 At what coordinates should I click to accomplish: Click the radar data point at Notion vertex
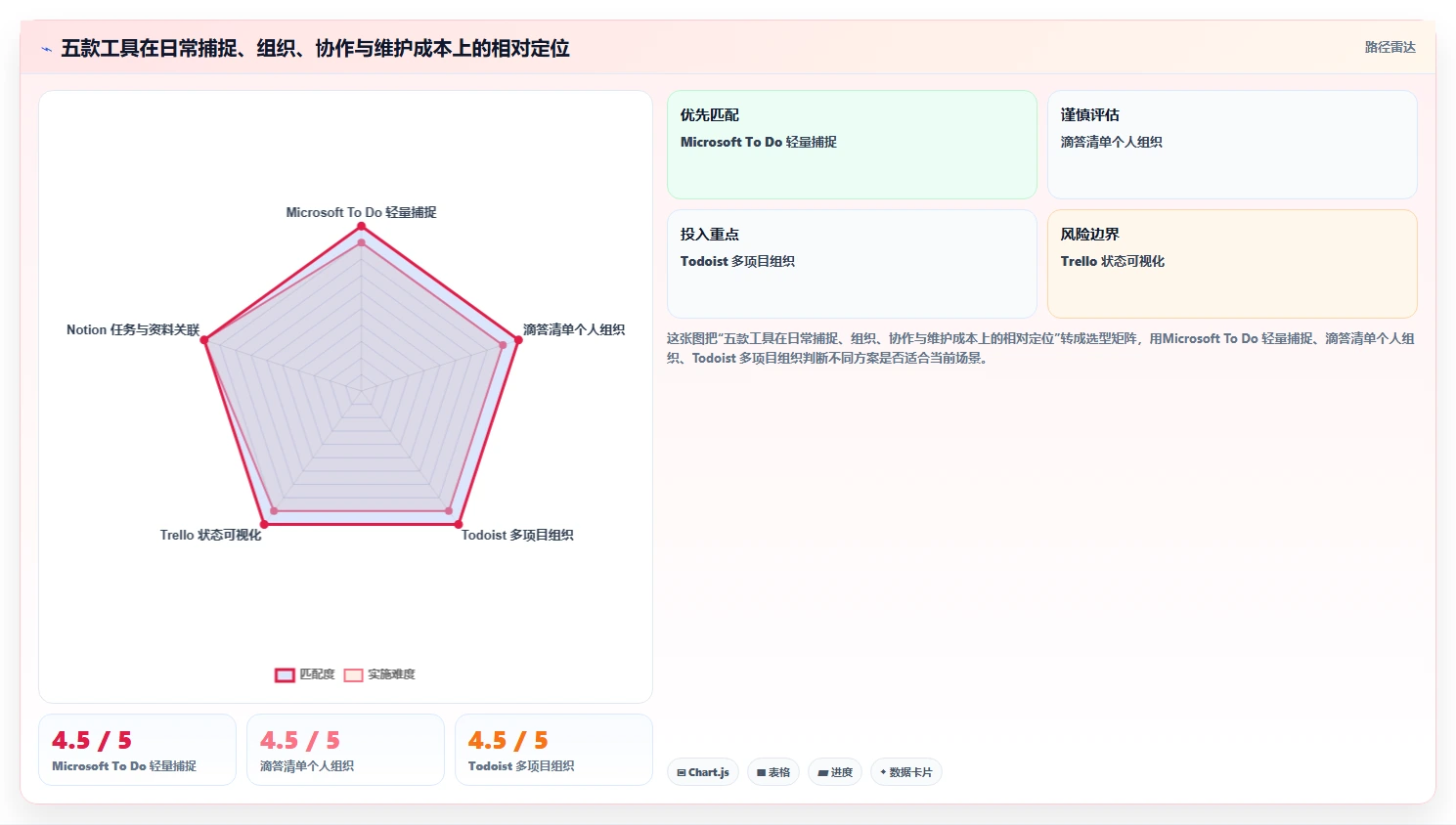[x=204, y=339]
